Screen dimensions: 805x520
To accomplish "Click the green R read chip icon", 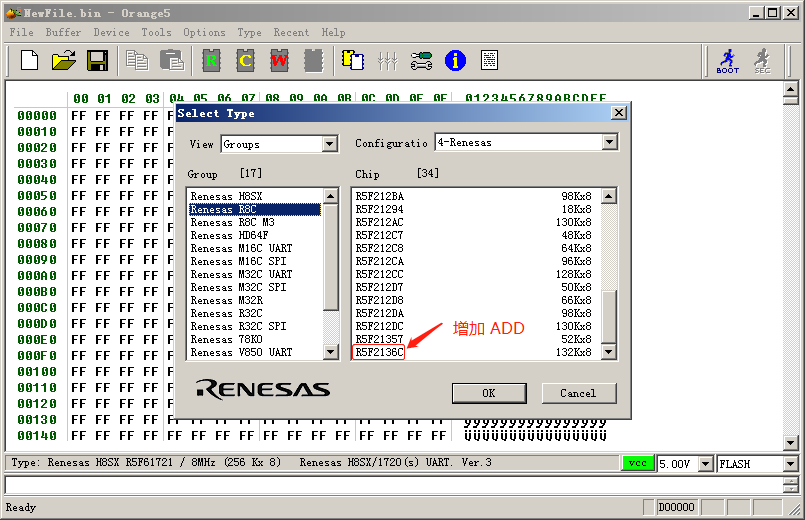I will [x=211, y=61].
